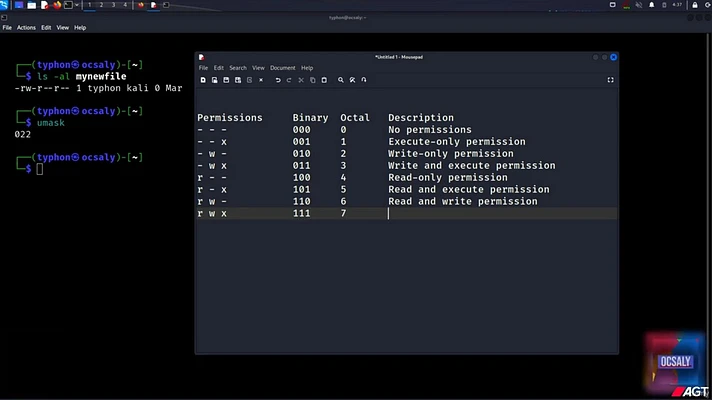712x400 pixels.
Task: Click 'Write and execute permission' text
Action: [x=472, y=166]
